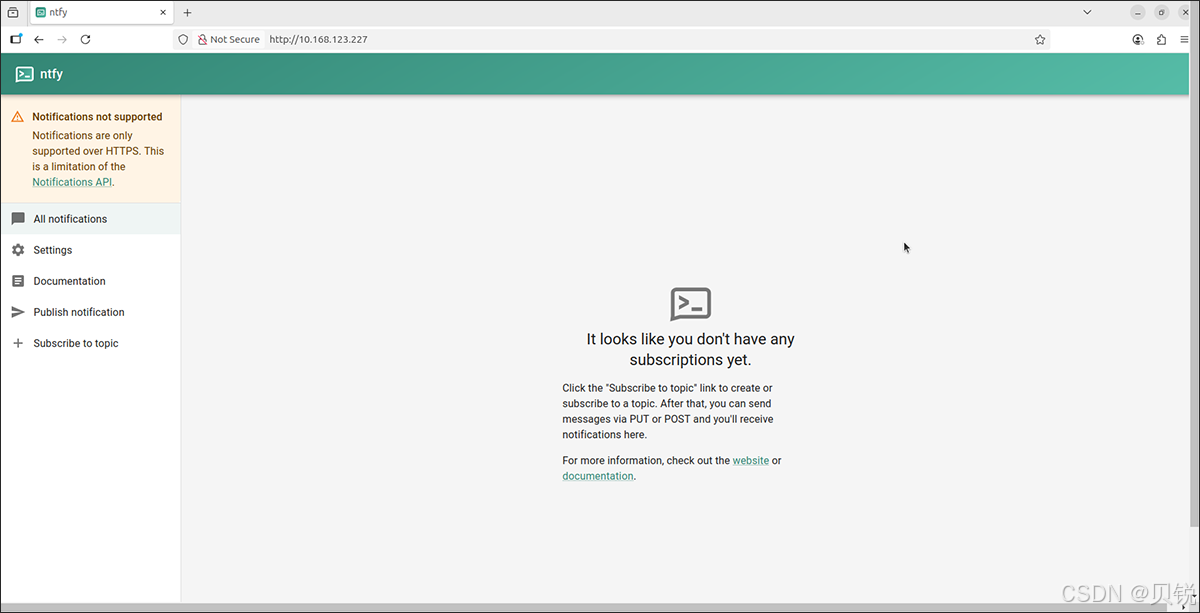Reload the page with refresh icon
1200x613 pixels.
pos(85,39)
